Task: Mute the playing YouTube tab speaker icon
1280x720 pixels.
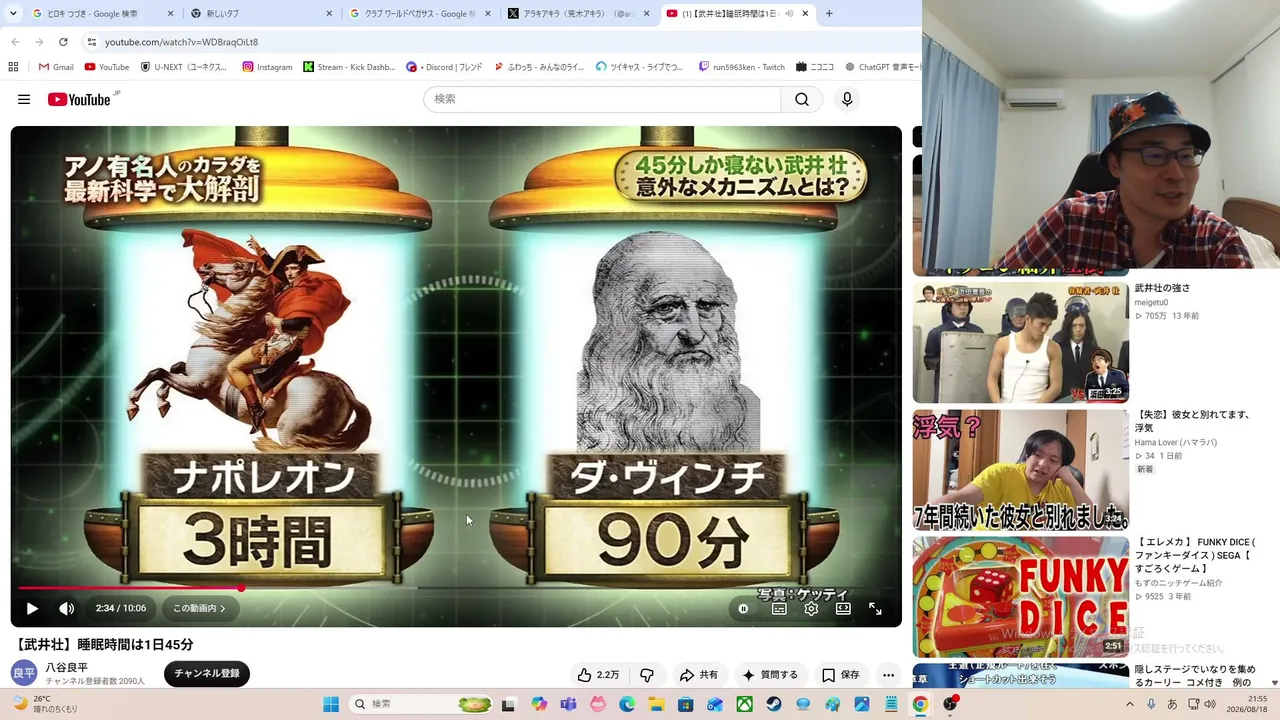Action: (x=789, y=14)
